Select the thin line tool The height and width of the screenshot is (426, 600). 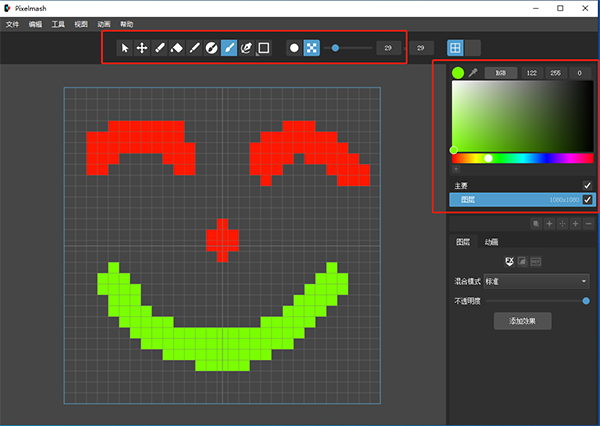tap(194, 47)
